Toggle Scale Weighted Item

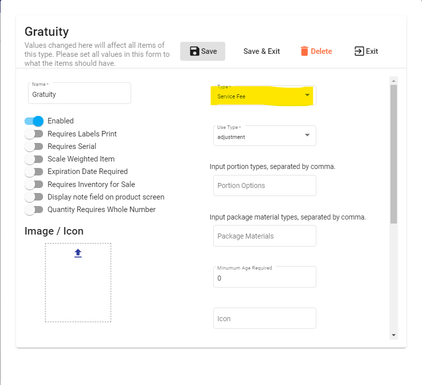(34, 159)
